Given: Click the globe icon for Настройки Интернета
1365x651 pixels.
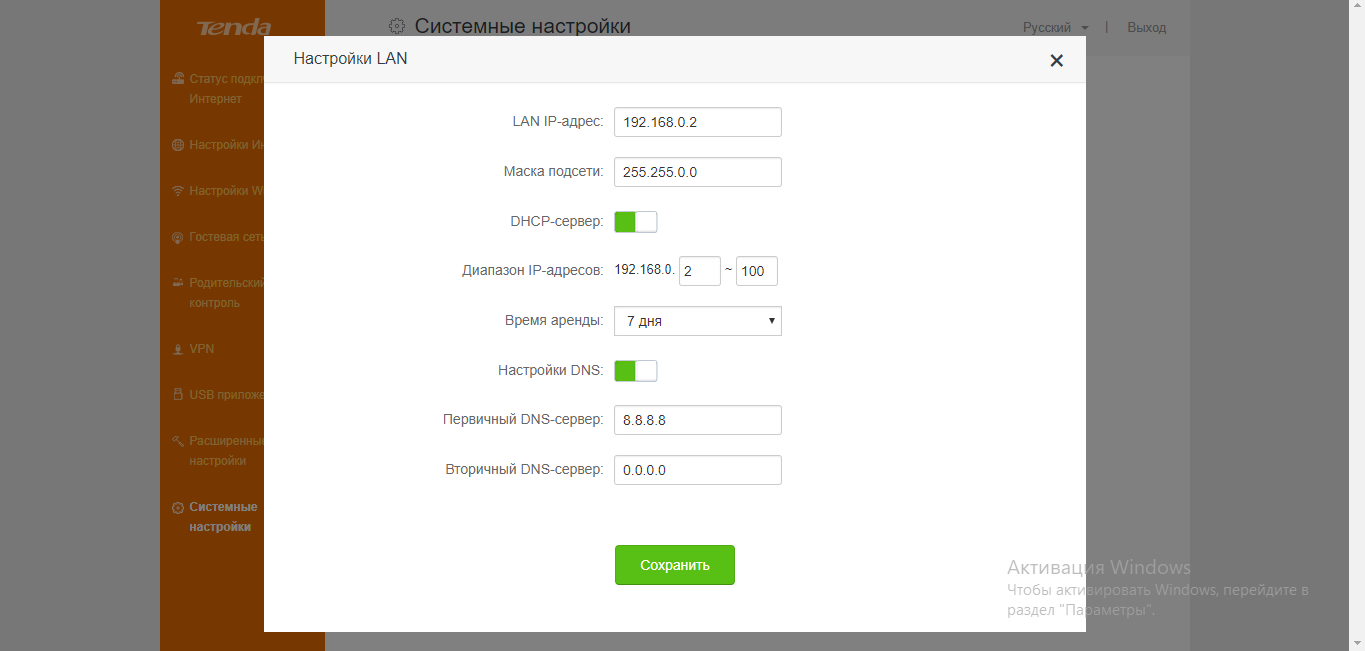Looking at the screenshot, I should coord(178,145).
